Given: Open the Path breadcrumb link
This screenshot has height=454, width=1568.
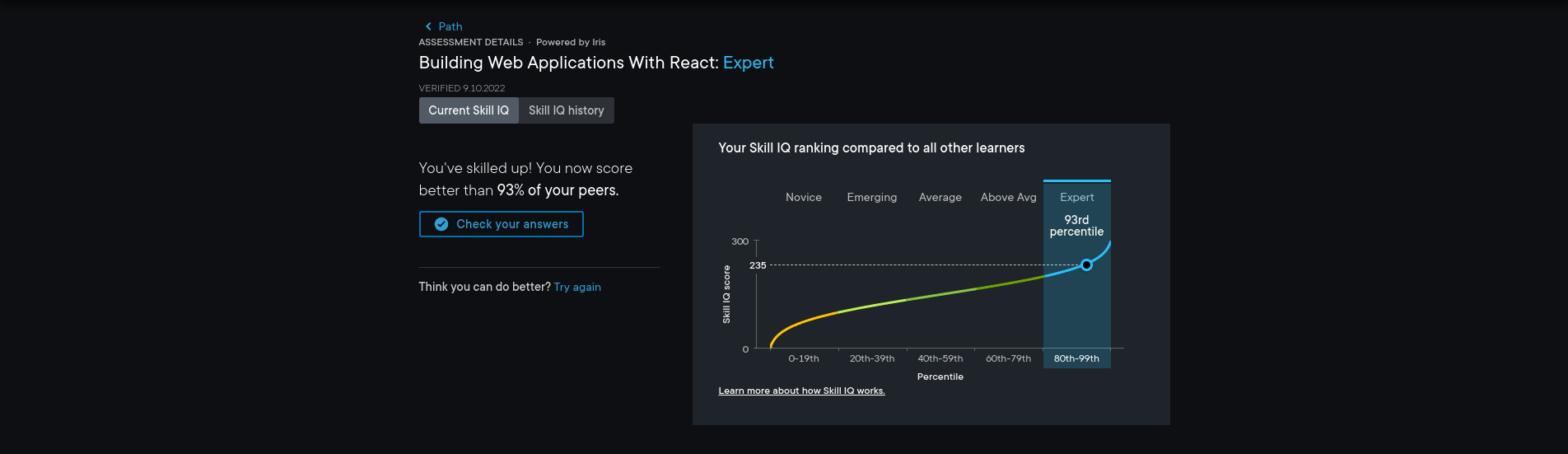Looking at the screenshot, I should (450, 26).
